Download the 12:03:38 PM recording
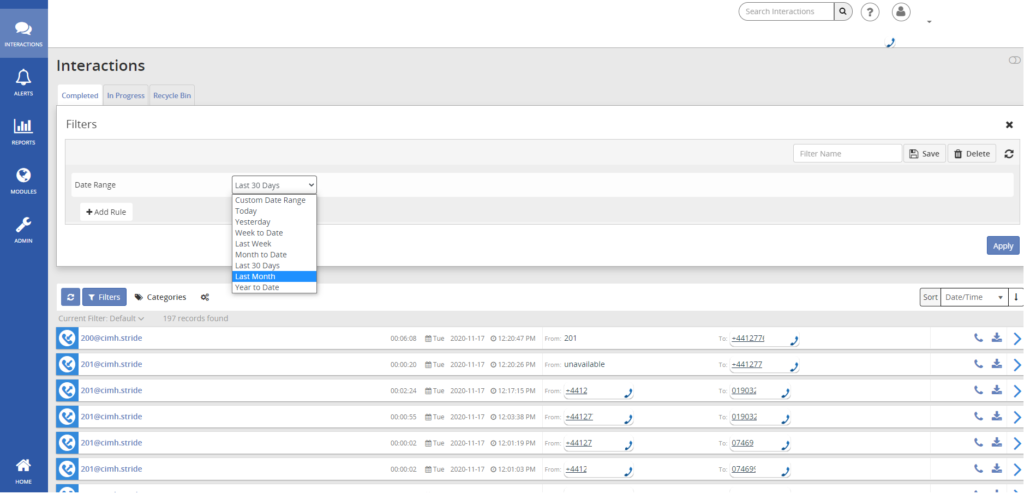This screenshot has height=494, width=1024. [x=997, y=416]
